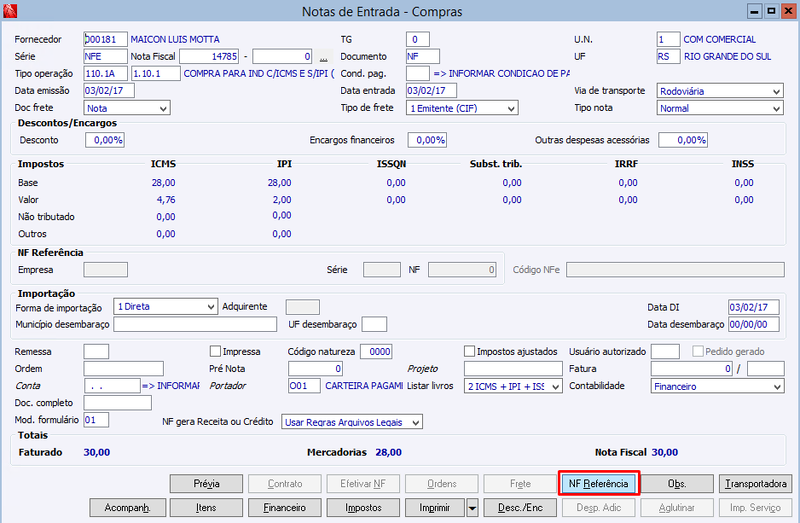The height and width of the screenshot is (523, 800).
Task: Open the Itens button
Action: 206,508
